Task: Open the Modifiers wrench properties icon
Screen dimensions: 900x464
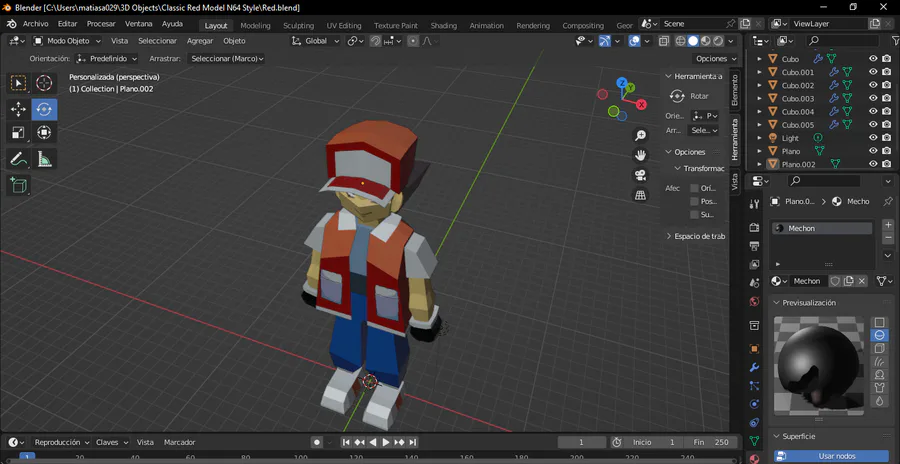Action: 755,367
